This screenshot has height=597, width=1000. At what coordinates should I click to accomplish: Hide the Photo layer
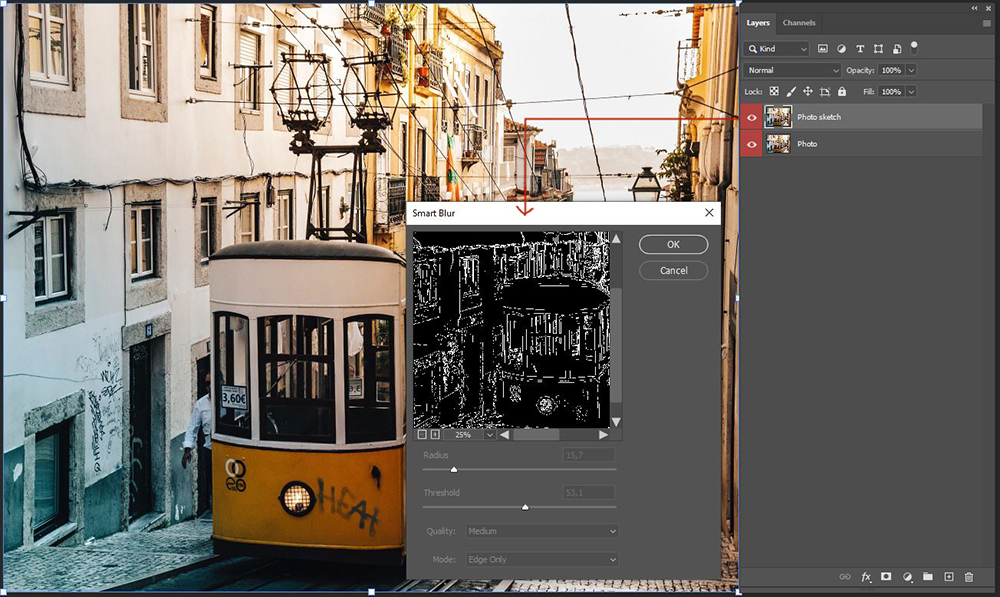tap(751, 144)
